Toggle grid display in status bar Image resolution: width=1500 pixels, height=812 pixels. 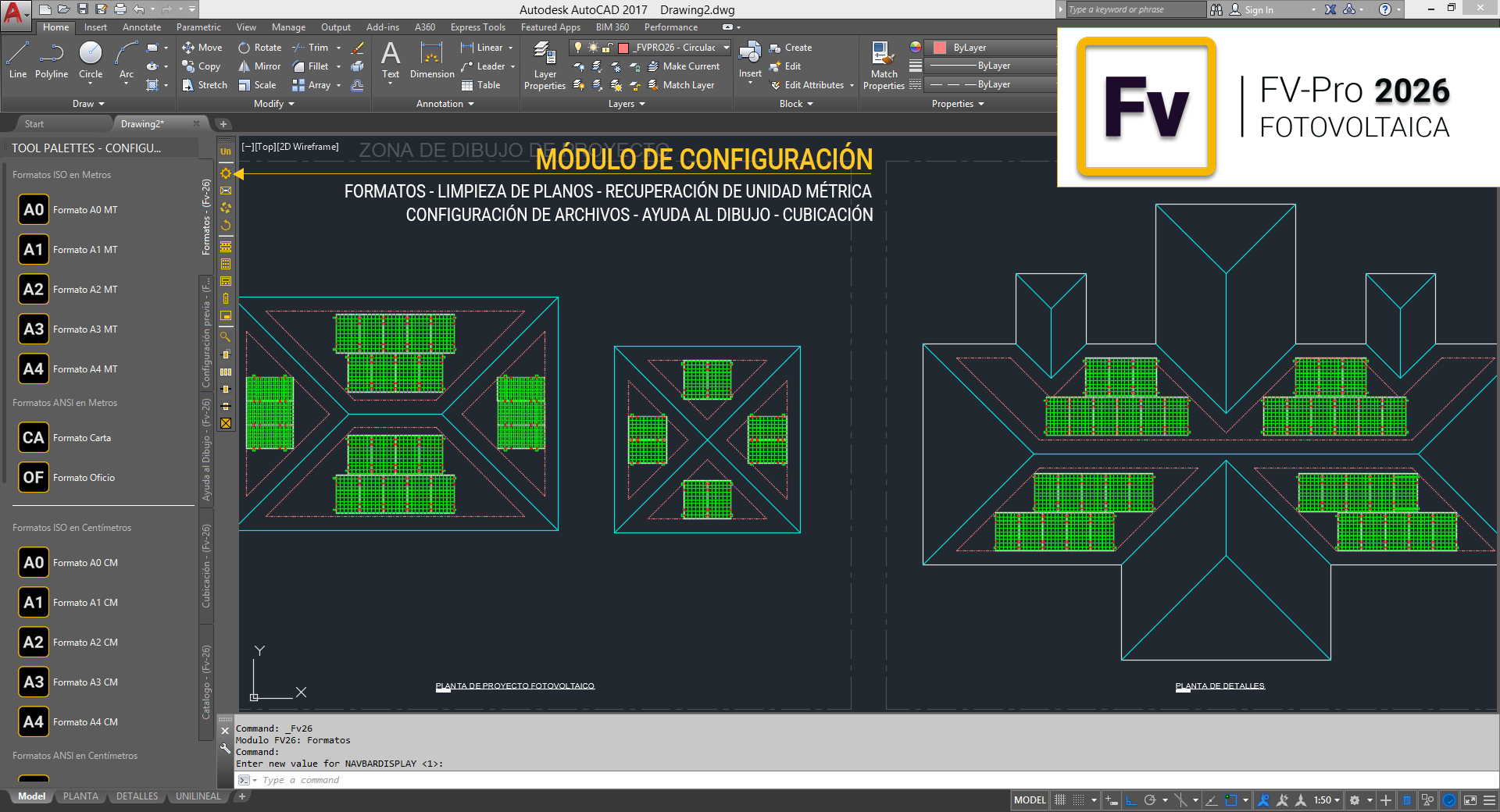coord(1060,800)
